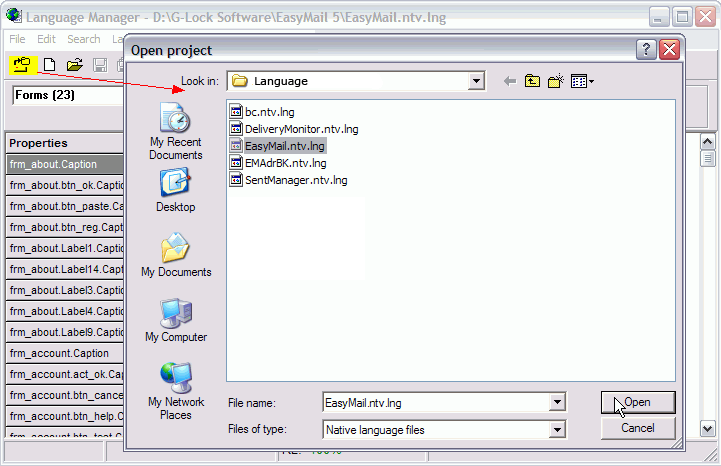Click the open folder toolbar icon

coord(74,65)
